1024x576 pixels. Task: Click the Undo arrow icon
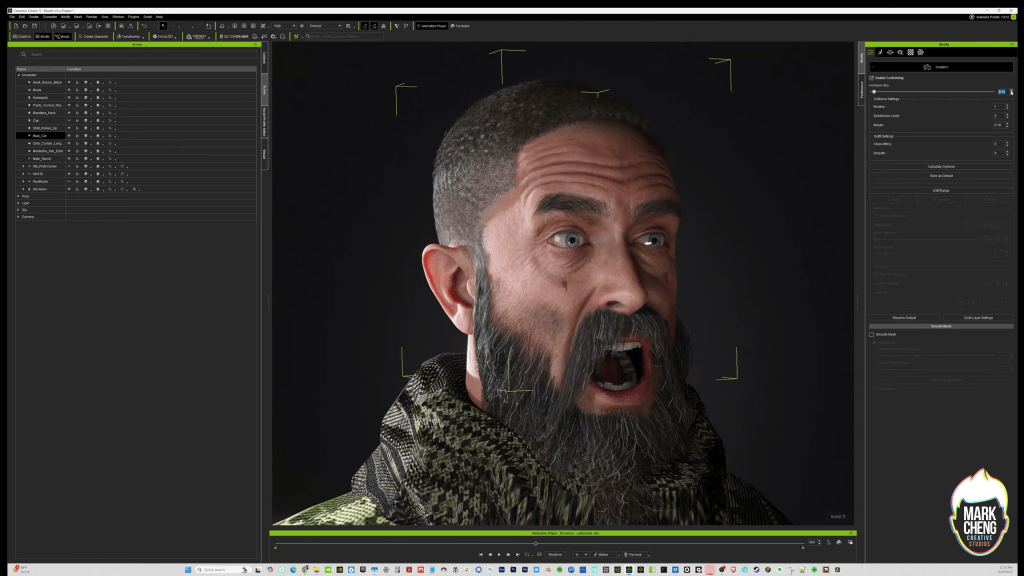144,26
